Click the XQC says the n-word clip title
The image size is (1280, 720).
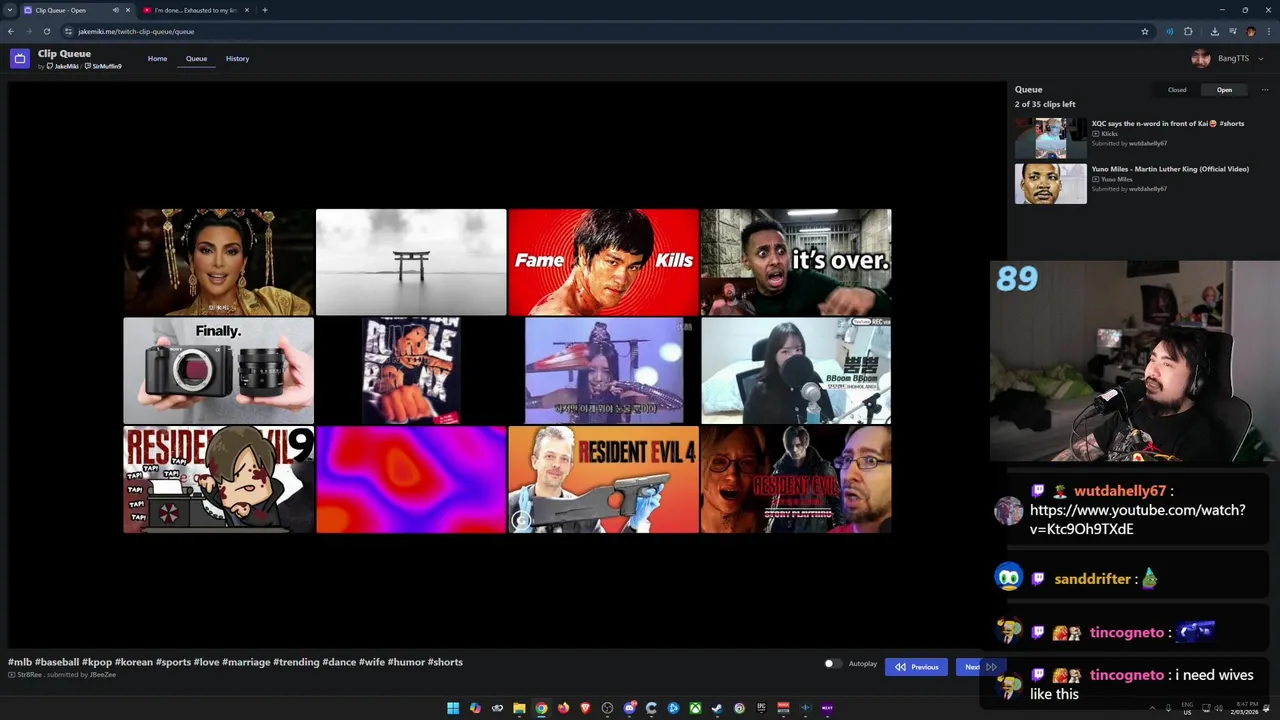1168,124
